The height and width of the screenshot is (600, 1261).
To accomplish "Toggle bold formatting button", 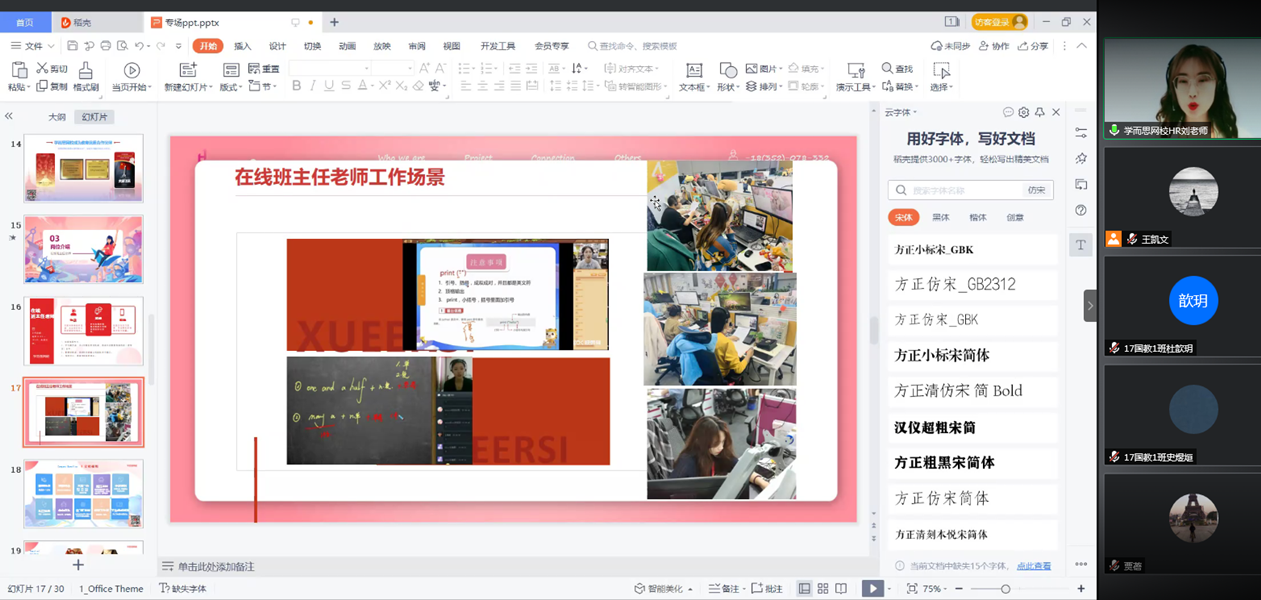I will [x=296, y=87].
